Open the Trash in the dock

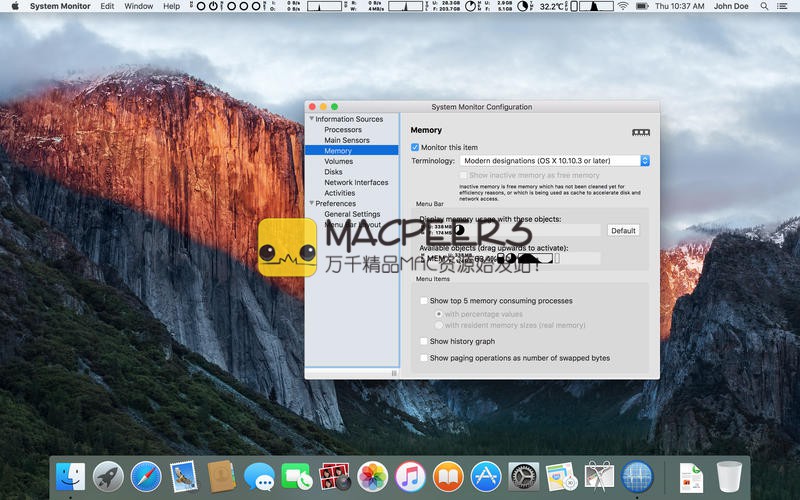point(729,476)
